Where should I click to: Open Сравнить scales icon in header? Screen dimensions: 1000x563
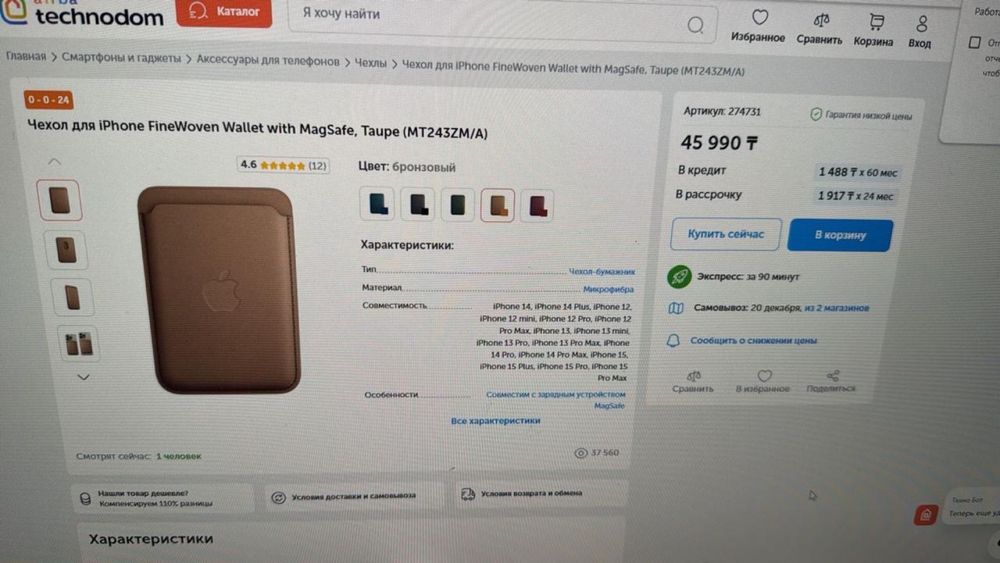(x=821, y=20)
